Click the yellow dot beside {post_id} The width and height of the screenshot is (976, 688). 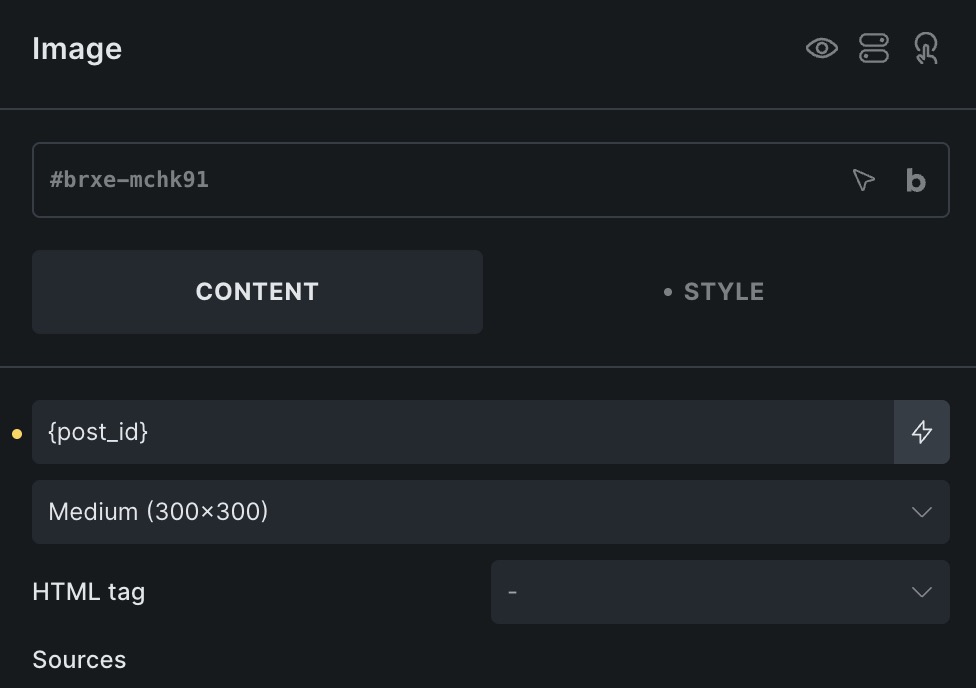[17, 434]
